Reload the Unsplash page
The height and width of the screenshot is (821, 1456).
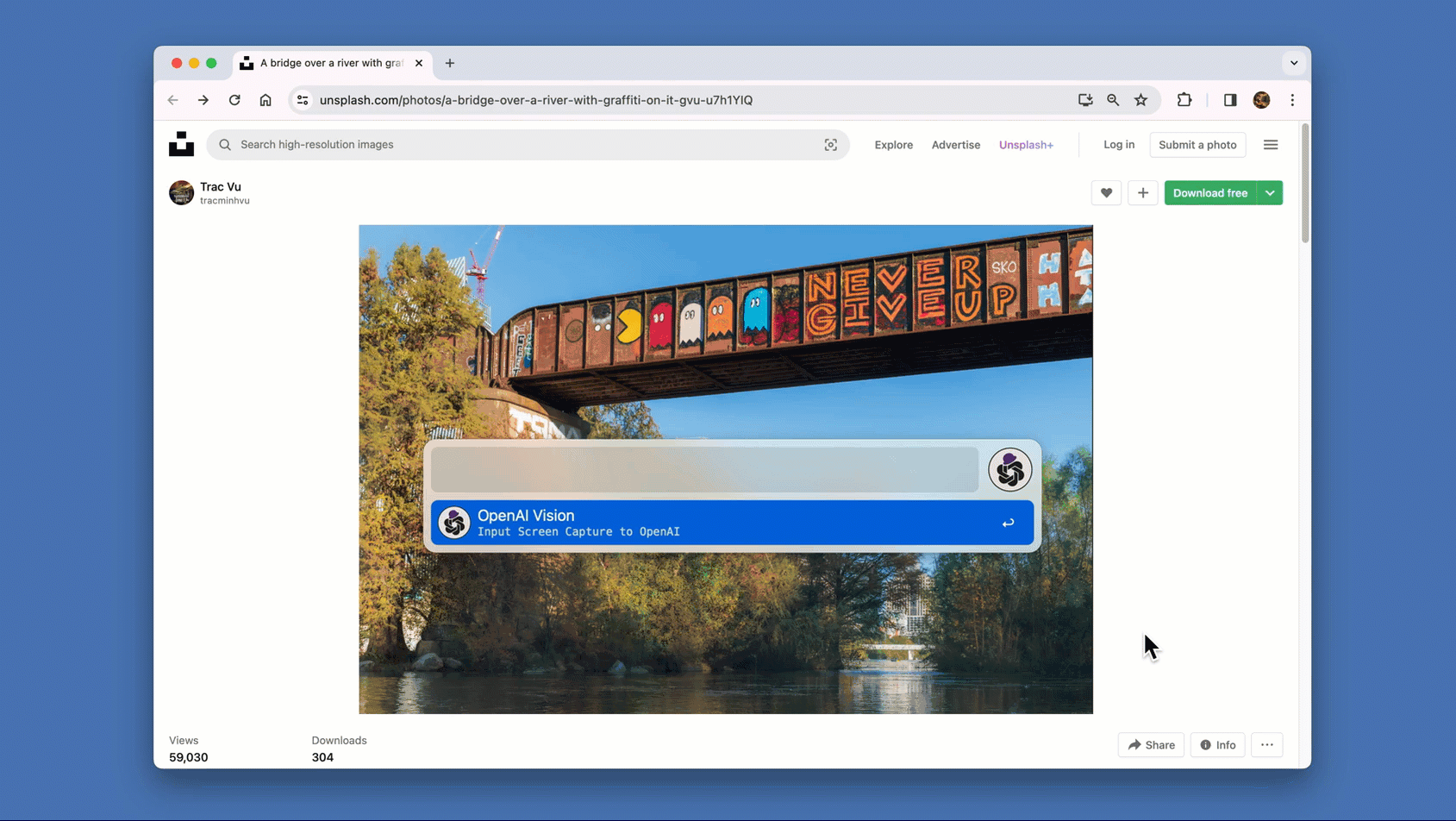(x=234, y=100)
